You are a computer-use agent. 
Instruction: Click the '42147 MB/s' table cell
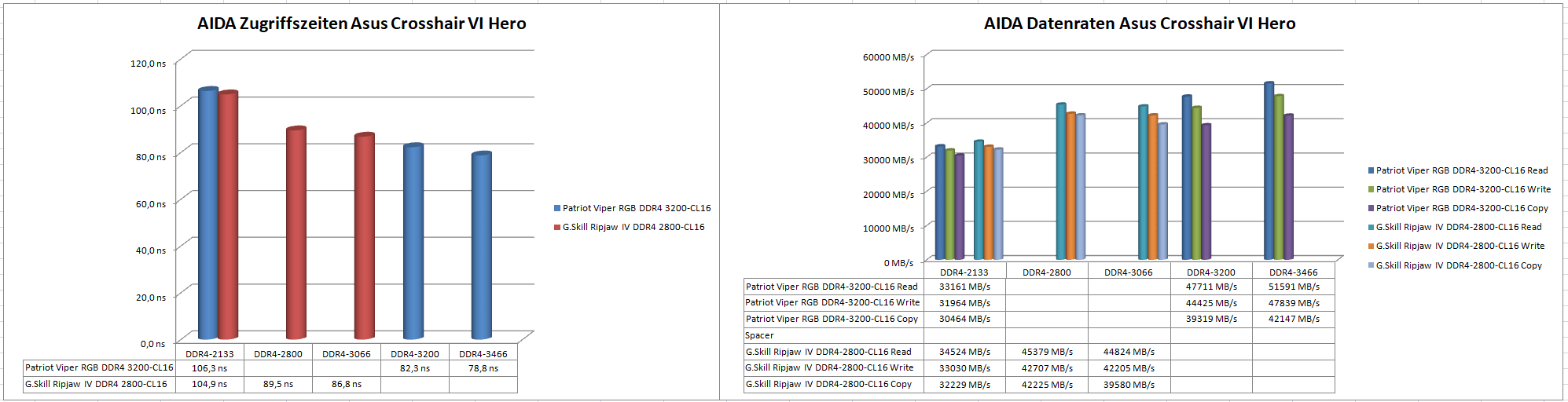pyautogui.click(x=1294, y=319)
